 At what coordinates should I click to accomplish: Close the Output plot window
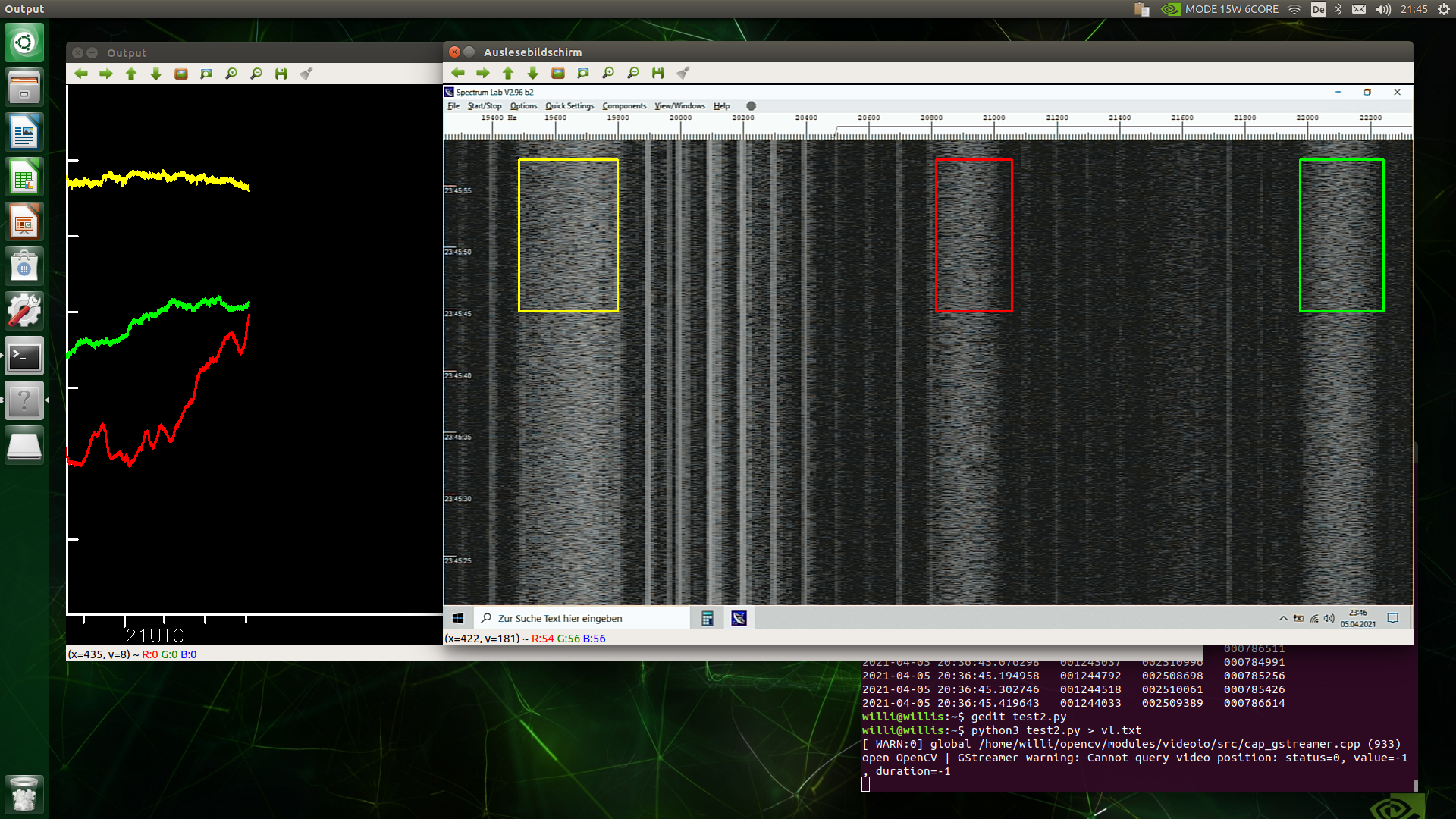77,53
